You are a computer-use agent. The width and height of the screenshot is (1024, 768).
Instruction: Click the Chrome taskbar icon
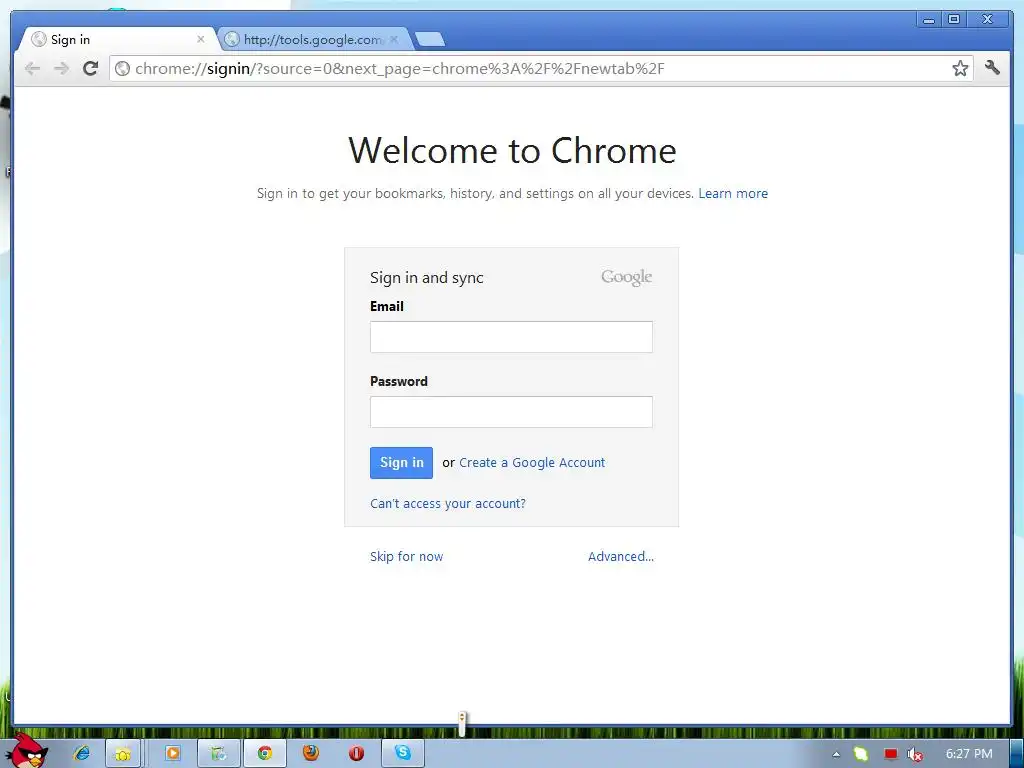(264, 754)
